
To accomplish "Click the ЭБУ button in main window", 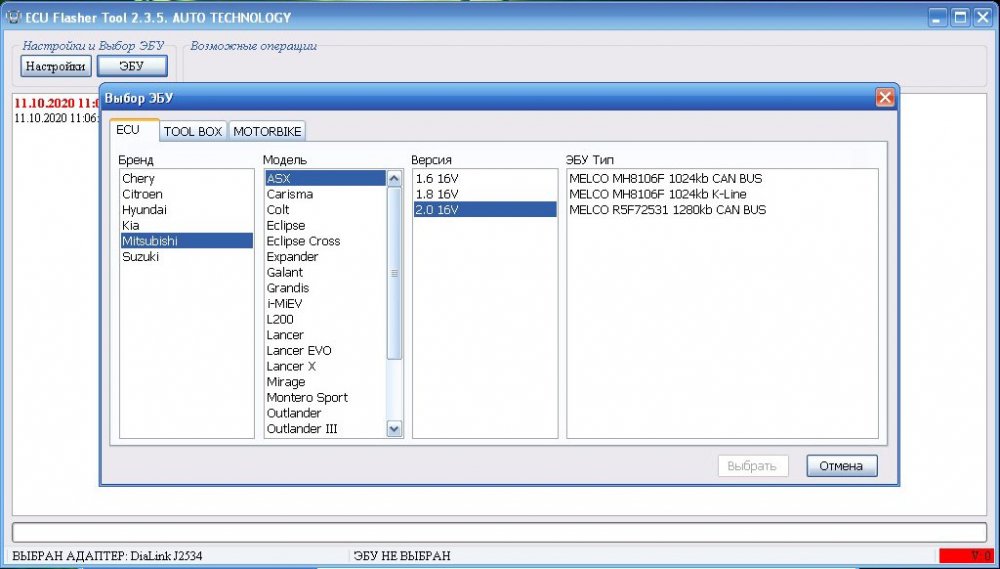I will point(132,66).
